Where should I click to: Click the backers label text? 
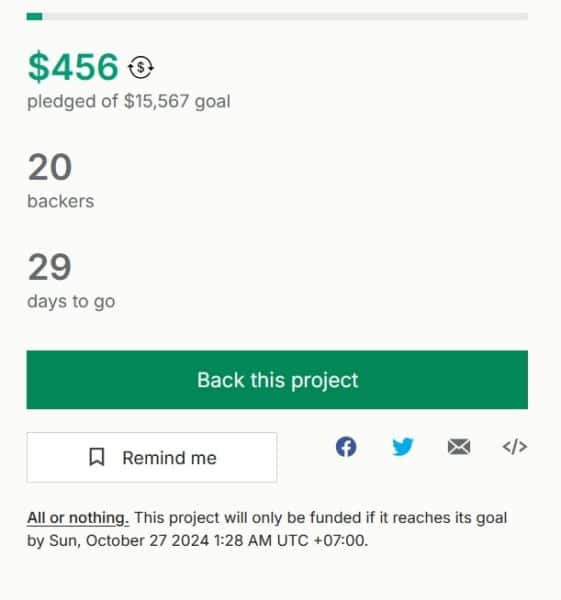[60, 201]
